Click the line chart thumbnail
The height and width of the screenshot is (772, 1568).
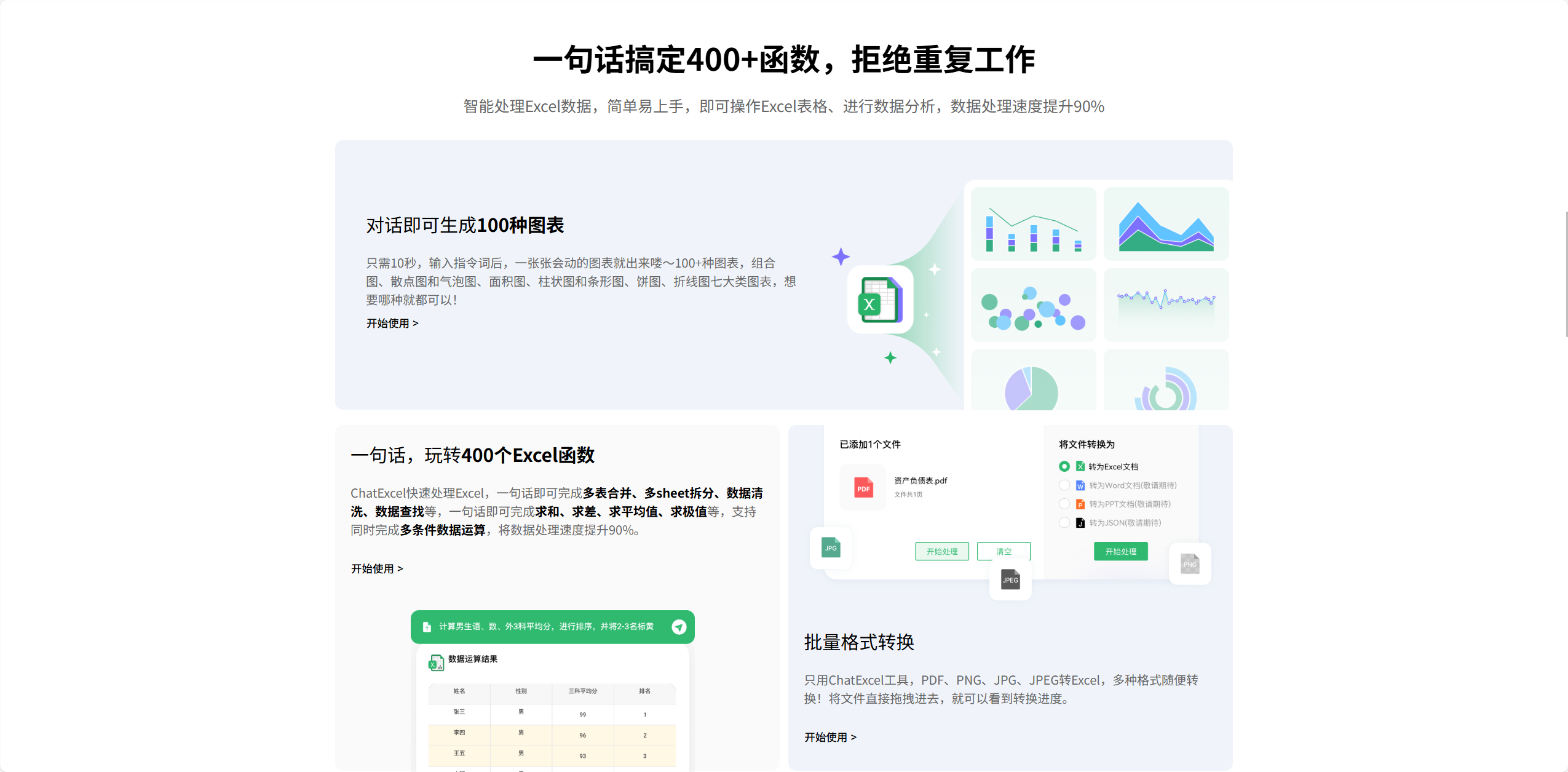pyautogui.click(x=1166, y=304)
